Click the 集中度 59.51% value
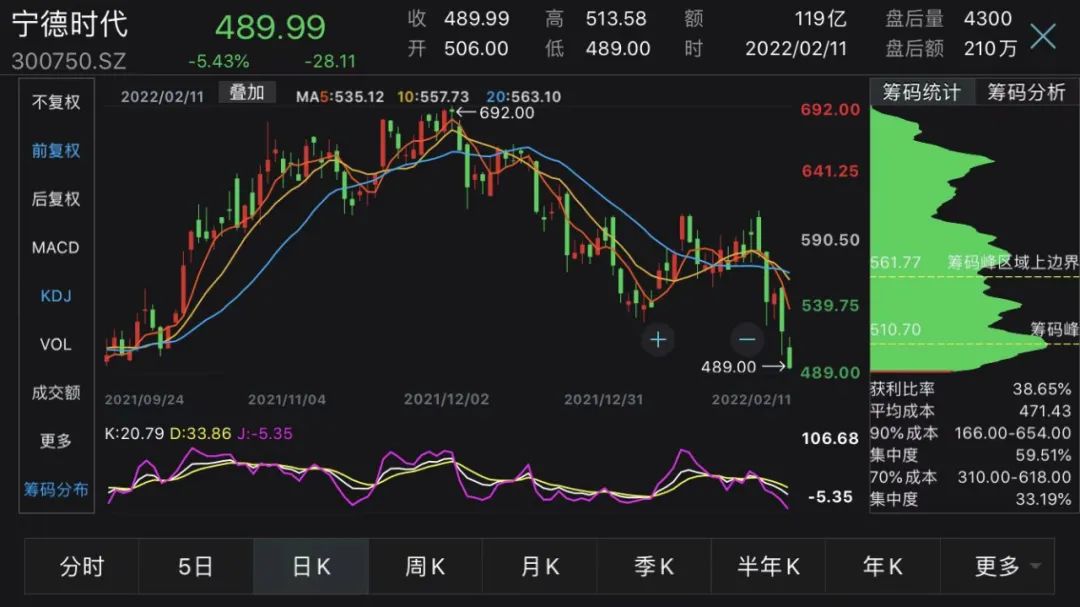1080x607 pixels. coord(1043,455)
